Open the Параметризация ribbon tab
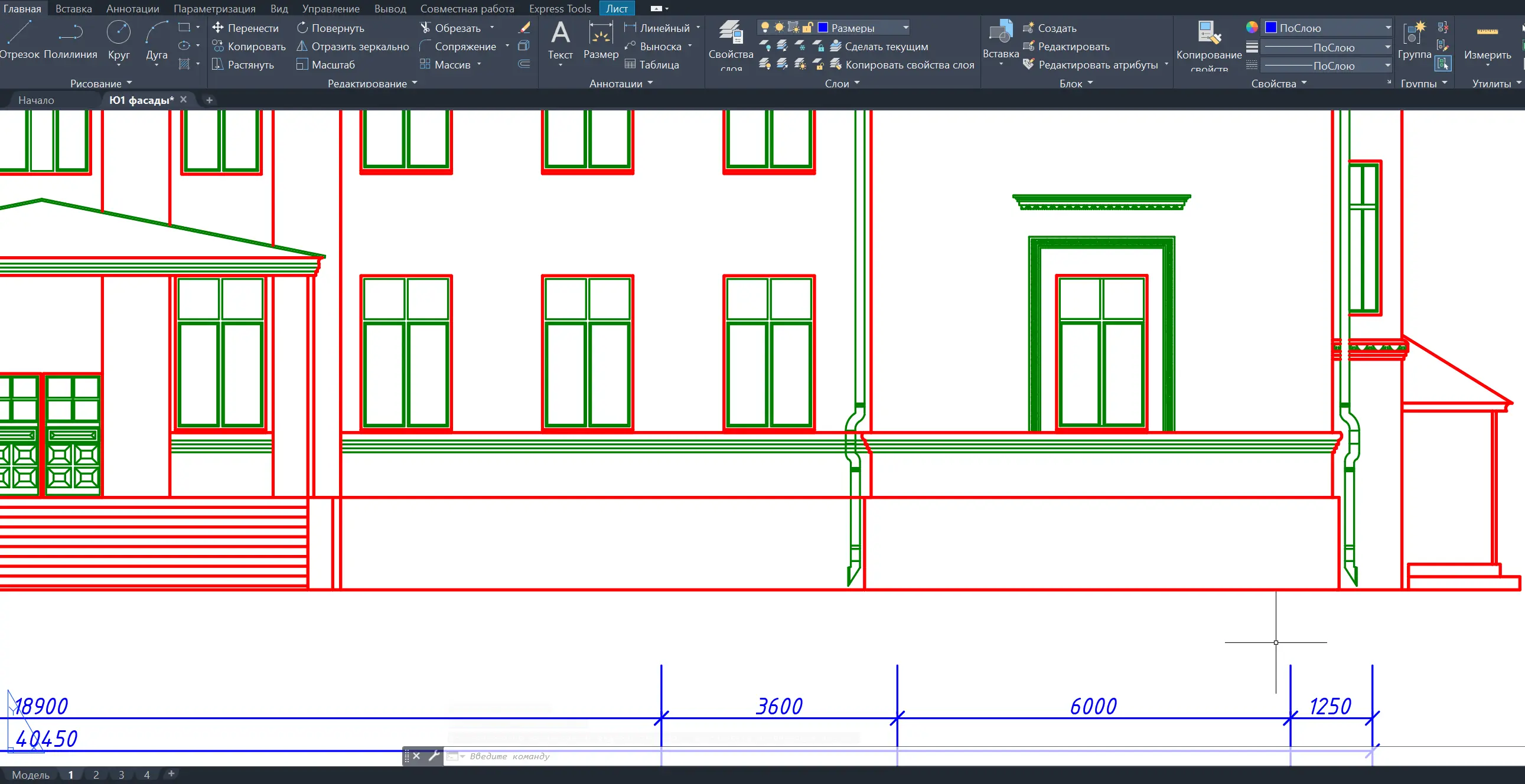The height and width of the screenshot is (784, 1525). (214, 8)
